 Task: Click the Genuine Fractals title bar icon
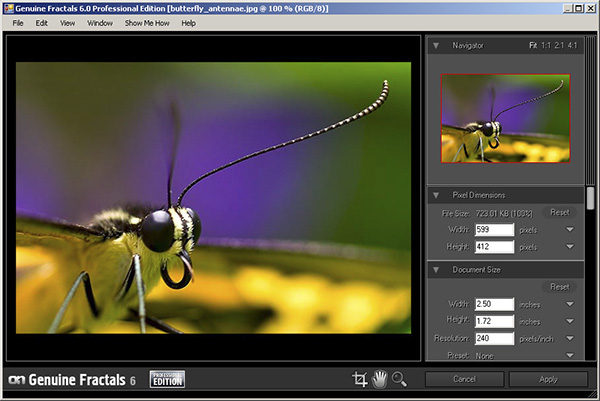coord(8,7)
